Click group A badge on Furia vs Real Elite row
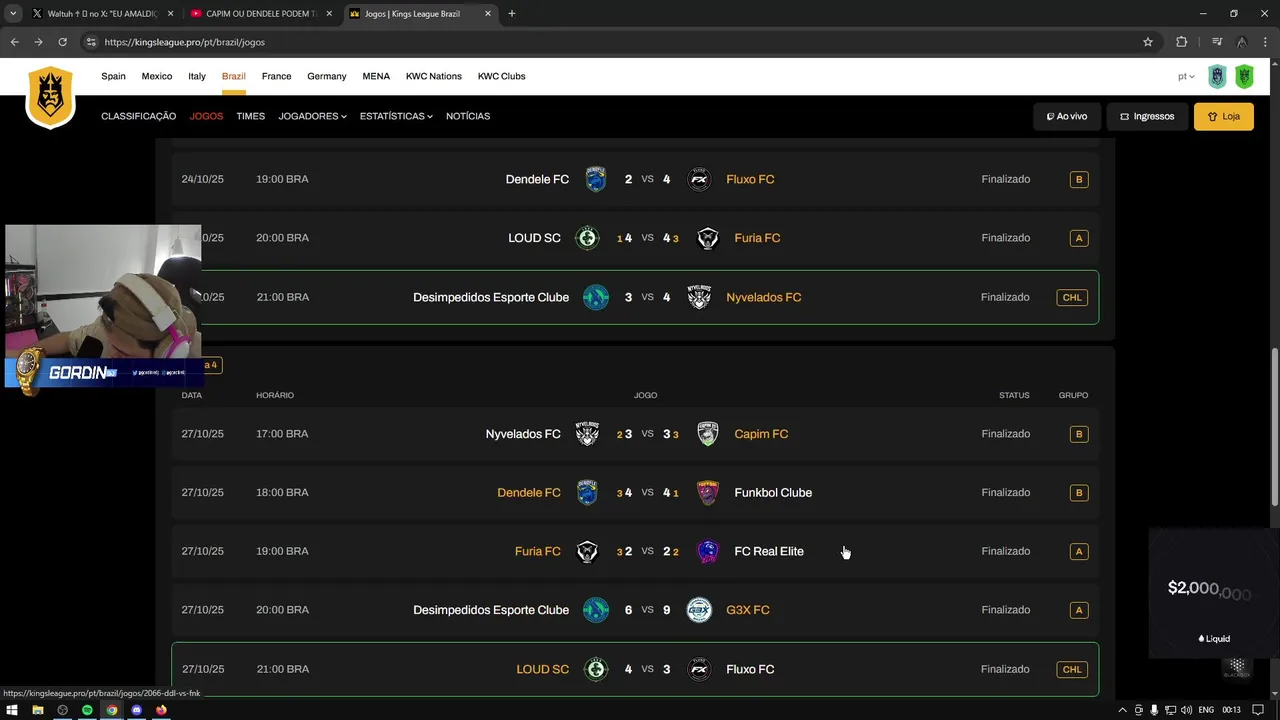Screen dimensions: 1280x720 coord(1078,551)
